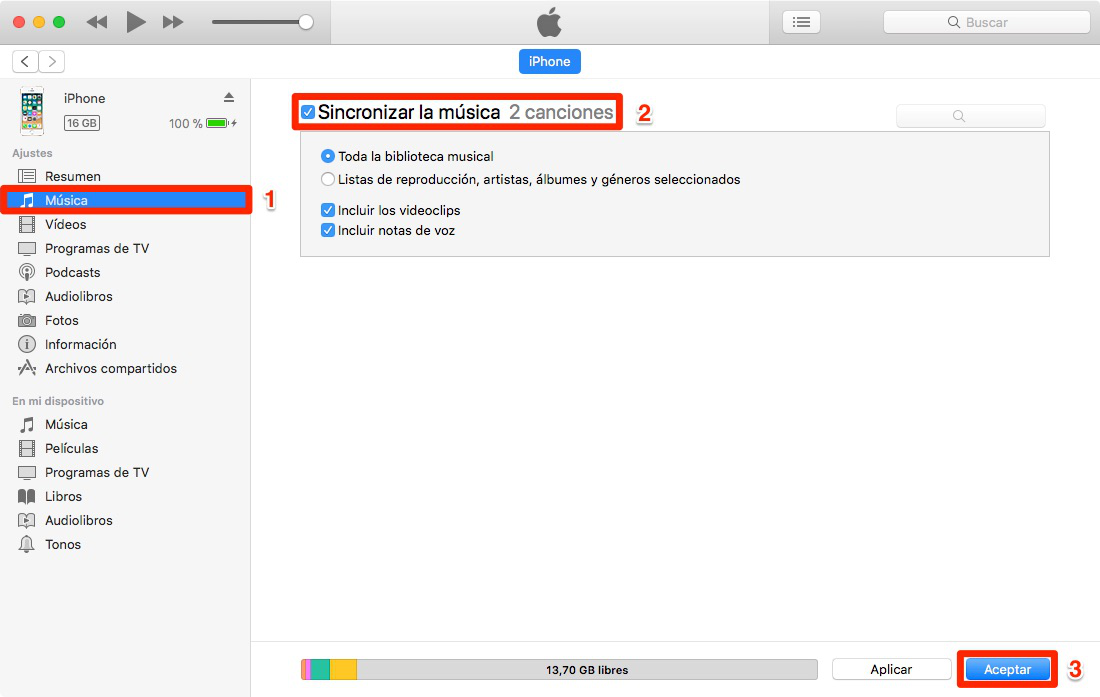Image resolution: width=1100 pixels, height=697 pixels.
Task: Click the play button
Action: 135,22
